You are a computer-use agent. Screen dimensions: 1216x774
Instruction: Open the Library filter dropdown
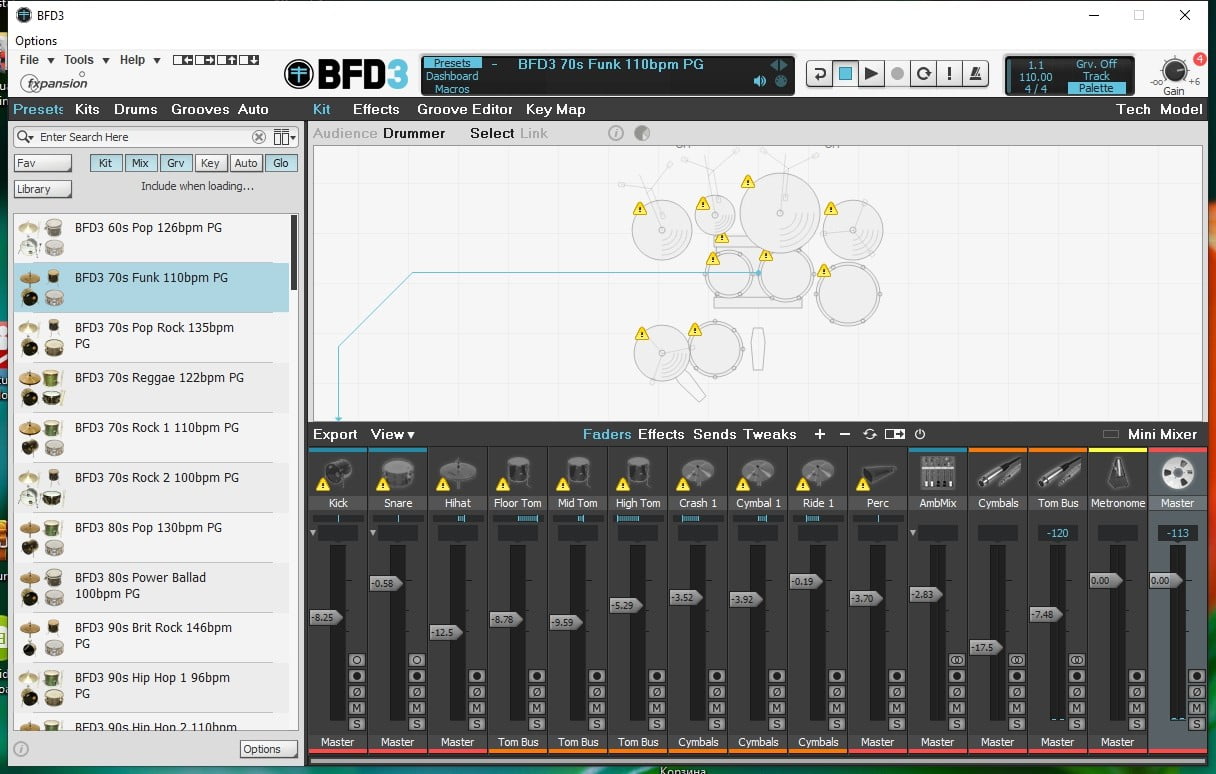(x=43, y=189)
